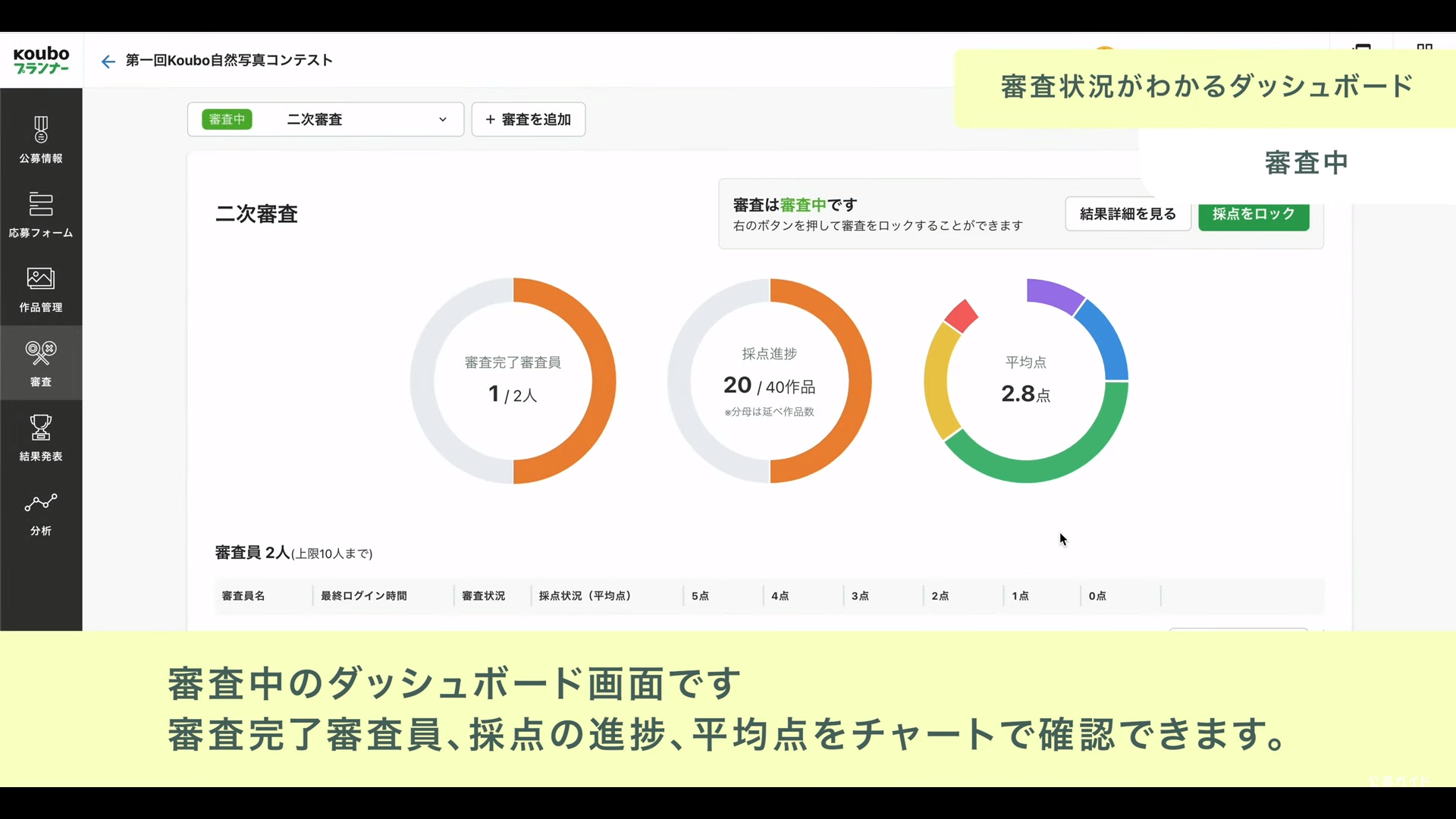The width and height of the screenshot is (1456, 819).
Task: Click the 採点状況（平均点）column header
Action: coord(585,596)
